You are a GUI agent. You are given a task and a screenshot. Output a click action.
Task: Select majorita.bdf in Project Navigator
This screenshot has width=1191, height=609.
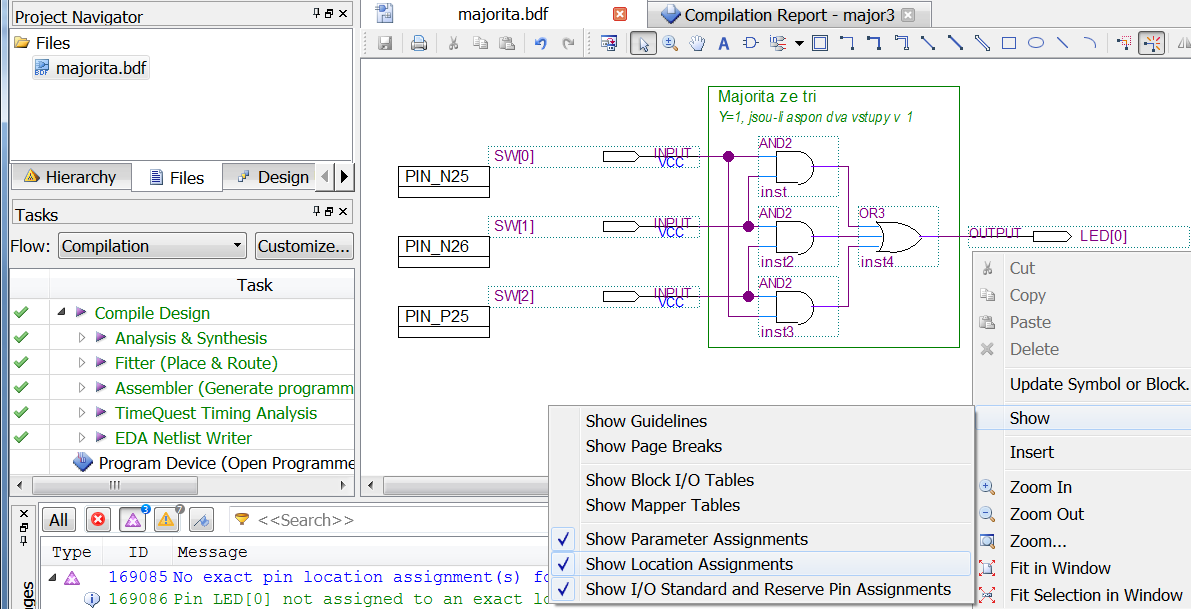90,68
